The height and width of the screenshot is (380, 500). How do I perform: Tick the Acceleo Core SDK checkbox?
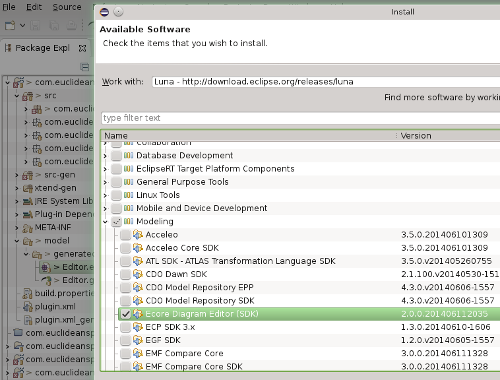click(125, 248)
